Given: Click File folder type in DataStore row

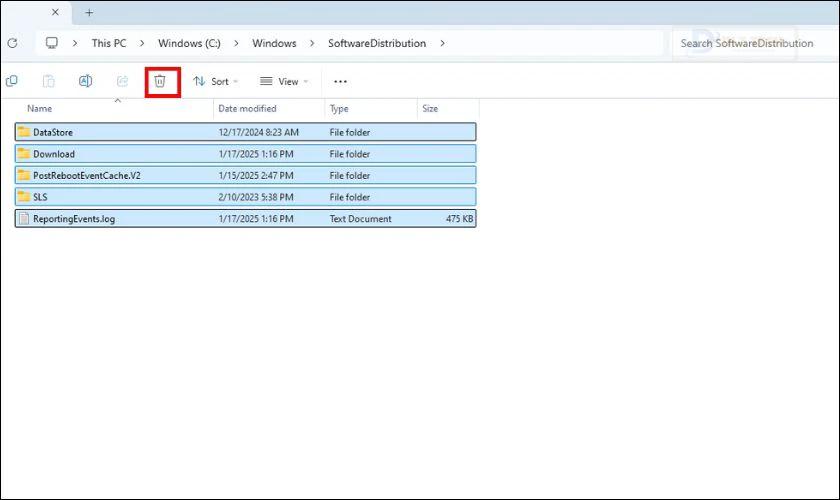Looking at the screenshot, I should [349, 132].
